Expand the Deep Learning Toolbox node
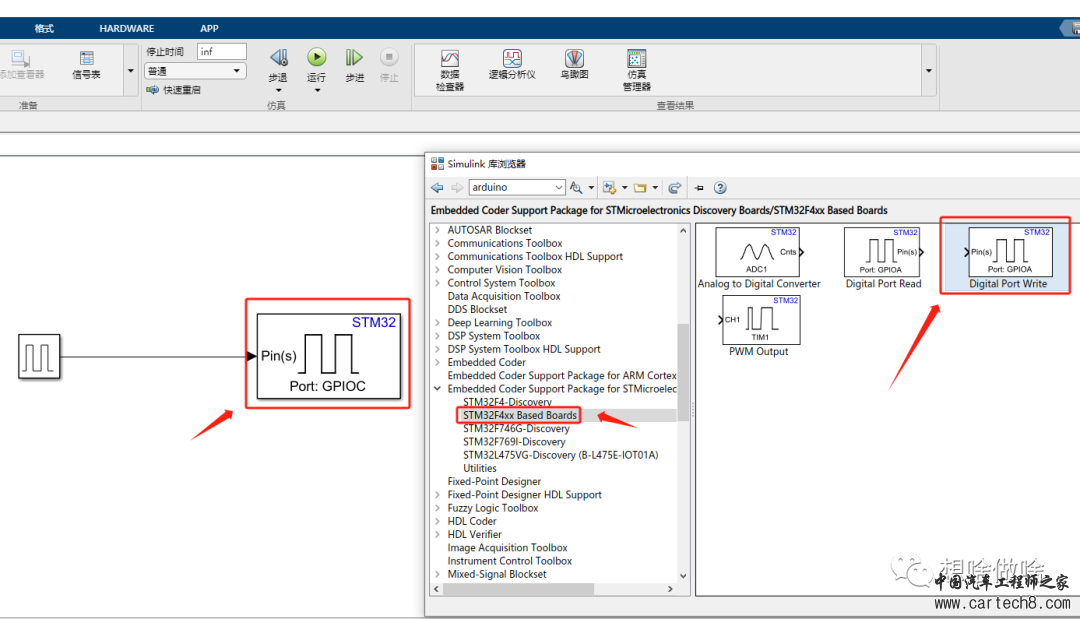This screenshot has width=1080, height=619. click(x=437, y=322)
